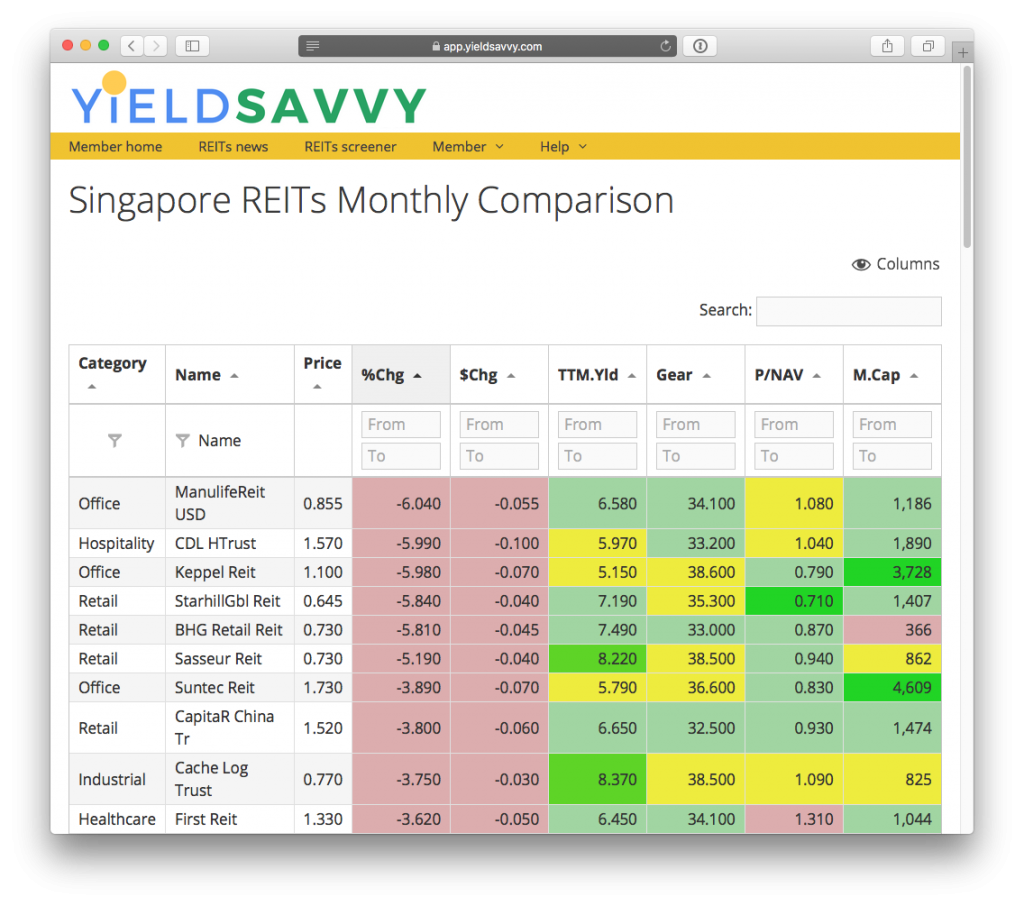Viewport: 1024px width, 906px height.
Task: Open the Safari share icon
Action: [887, 46]
